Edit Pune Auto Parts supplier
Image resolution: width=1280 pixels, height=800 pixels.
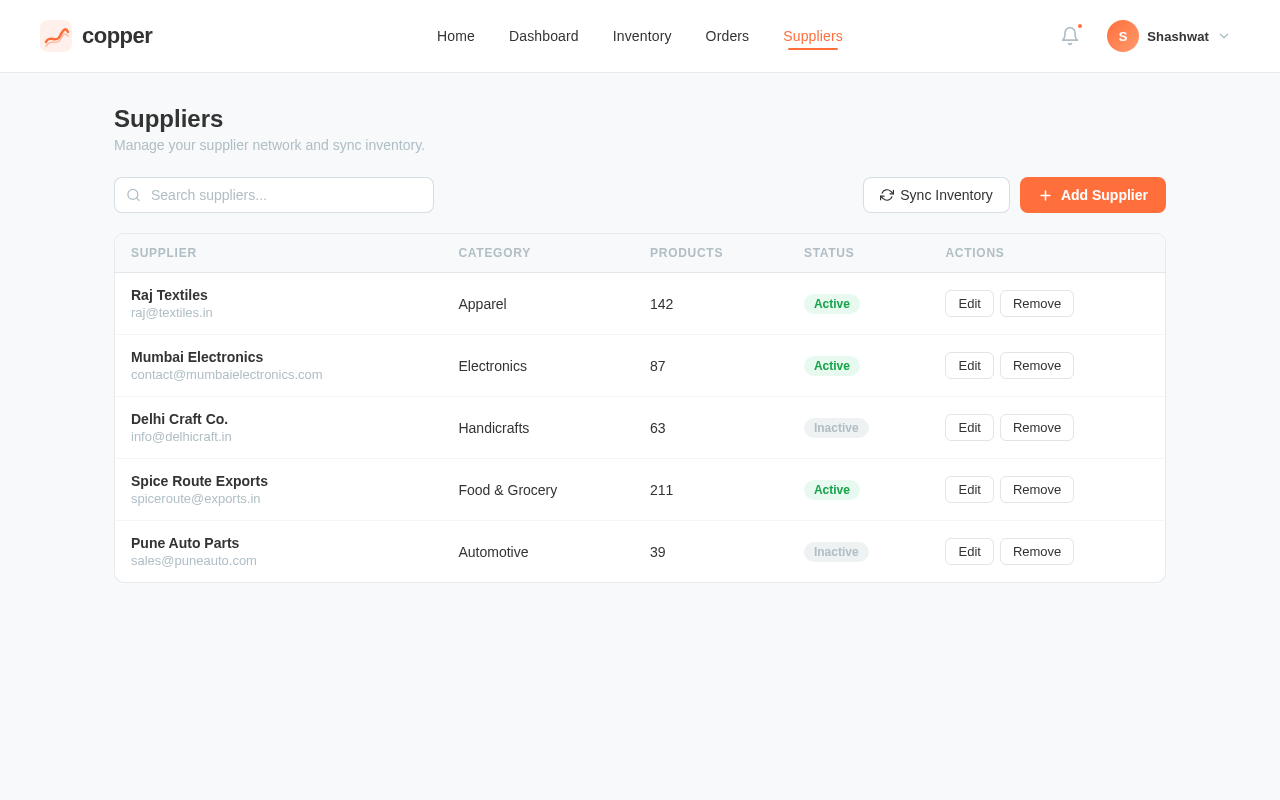pyautogui.click(x=969, y=552)
